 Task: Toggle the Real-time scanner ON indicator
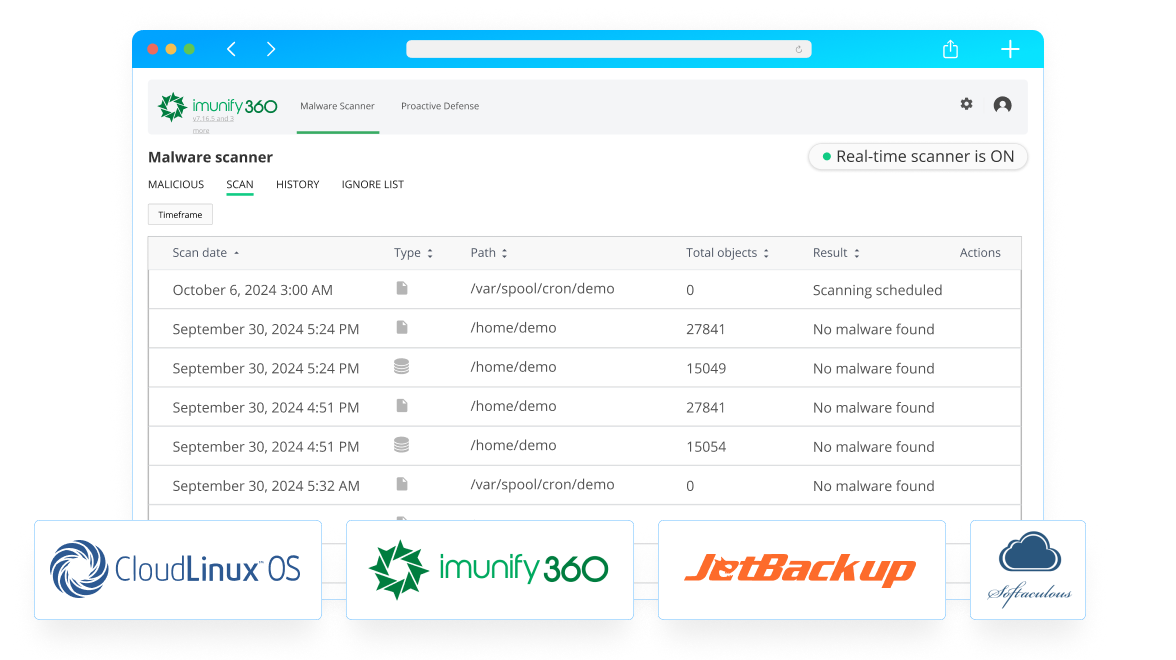[x=917, y=157]
